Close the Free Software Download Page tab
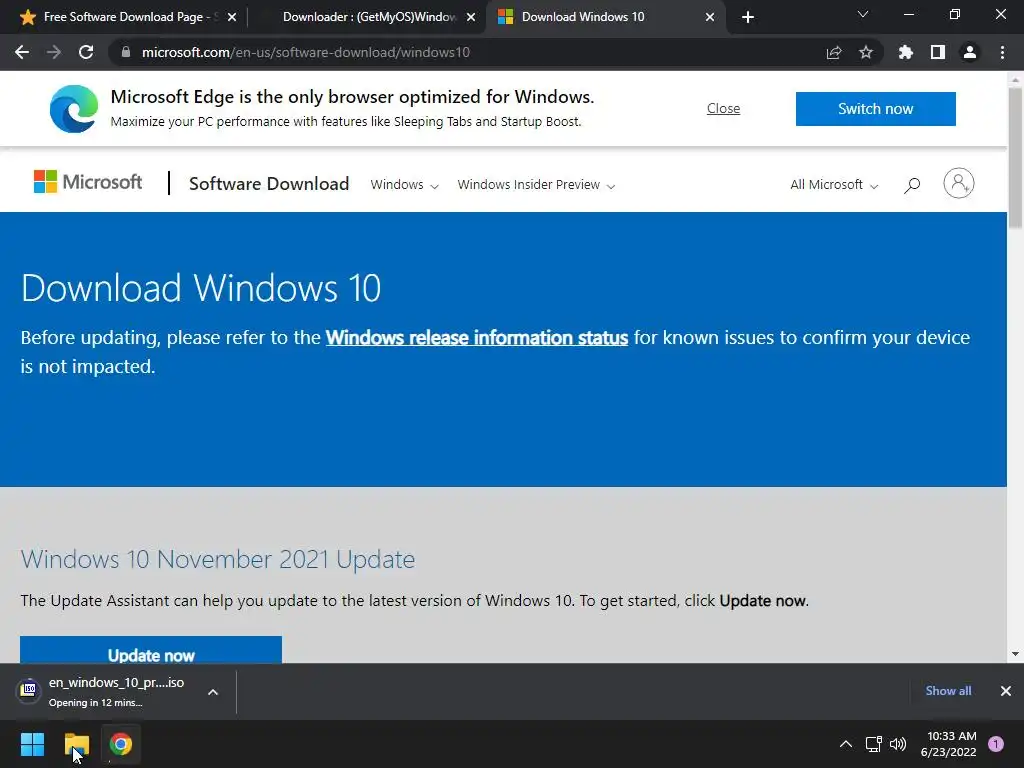Image resolution: width=1024 pixels, height=768 pixels. point(232,17)
